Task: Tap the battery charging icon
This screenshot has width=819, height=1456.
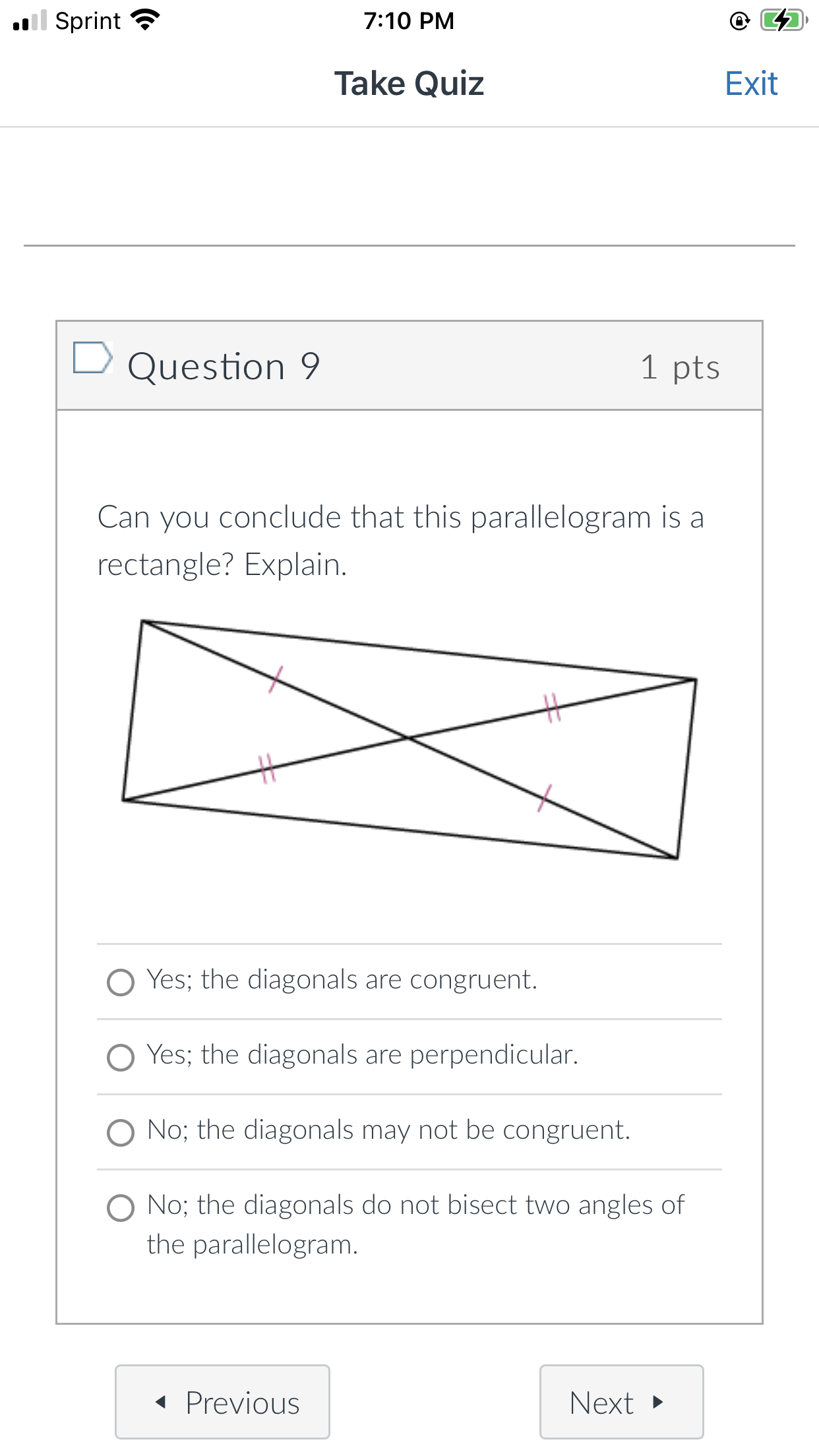Action: click(781, 20)
